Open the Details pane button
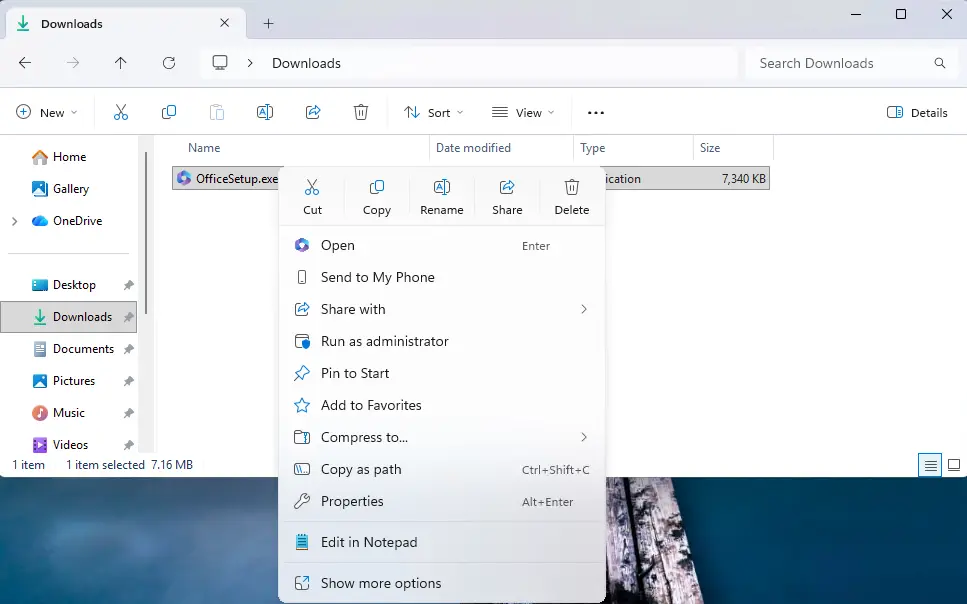 coord(917,112)
